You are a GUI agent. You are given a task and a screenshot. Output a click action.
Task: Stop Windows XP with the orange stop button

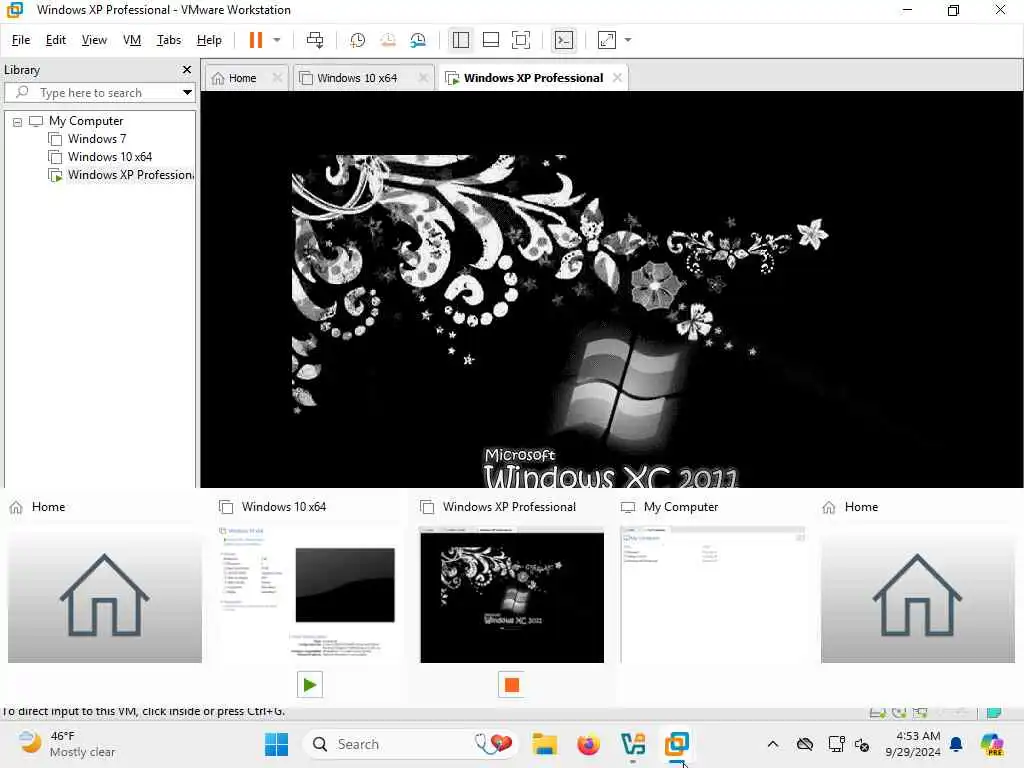(511, 684)
